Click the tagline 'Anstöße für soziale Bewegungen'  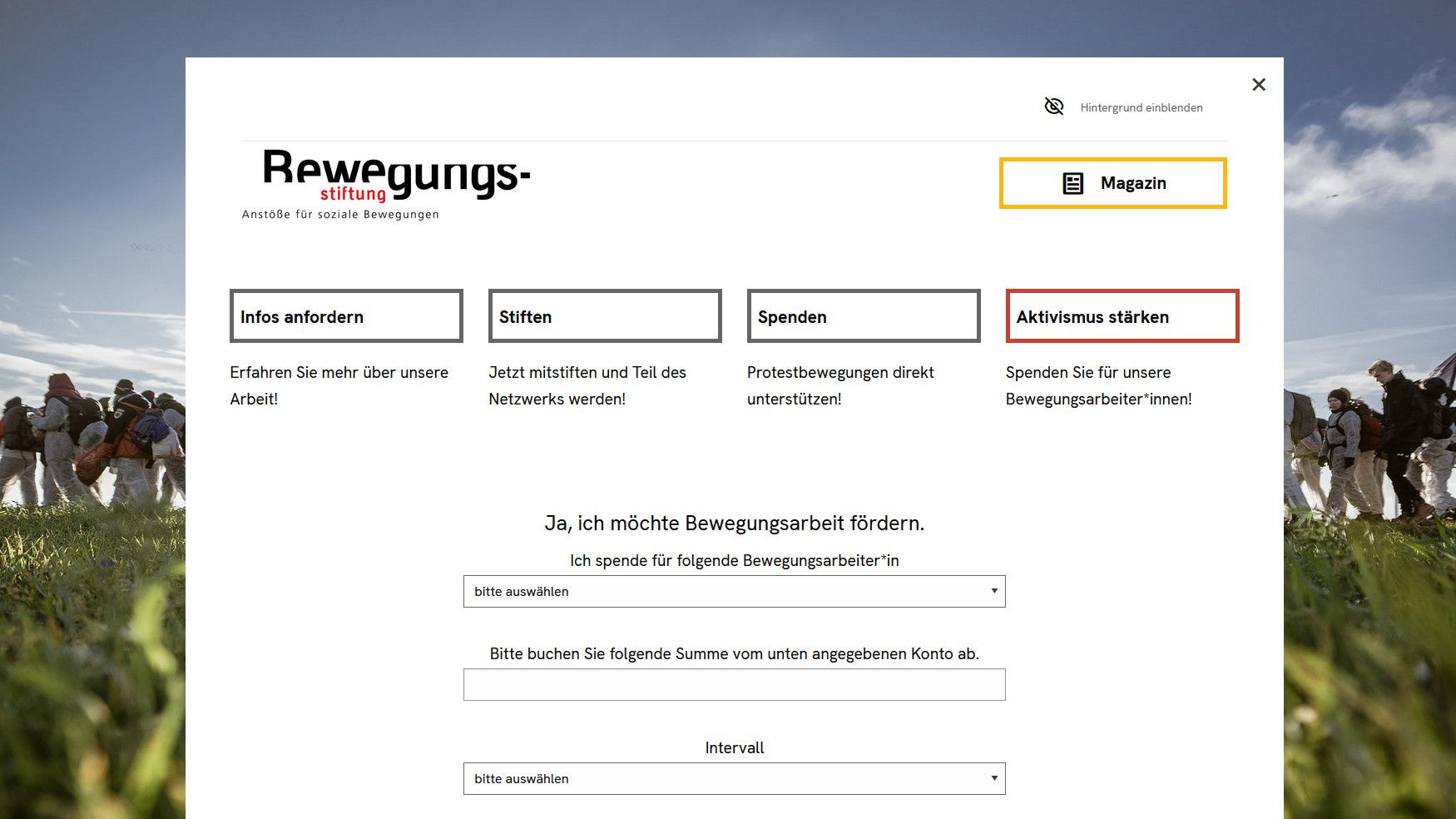click(x=340, y=215)
